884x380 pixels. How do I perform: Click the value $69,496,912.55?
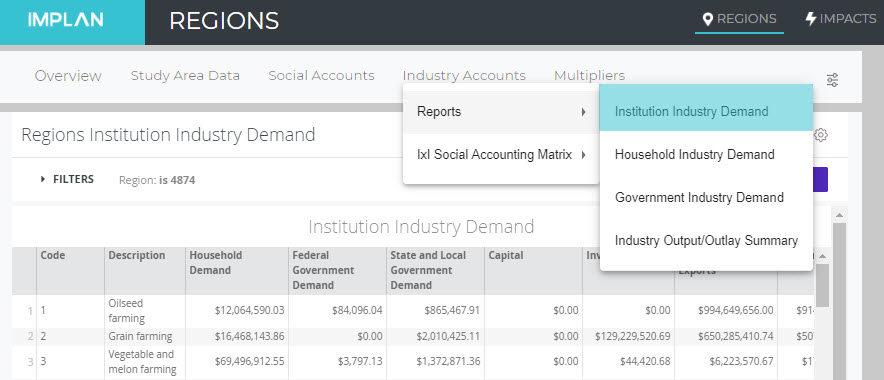(x=249, y=361)
